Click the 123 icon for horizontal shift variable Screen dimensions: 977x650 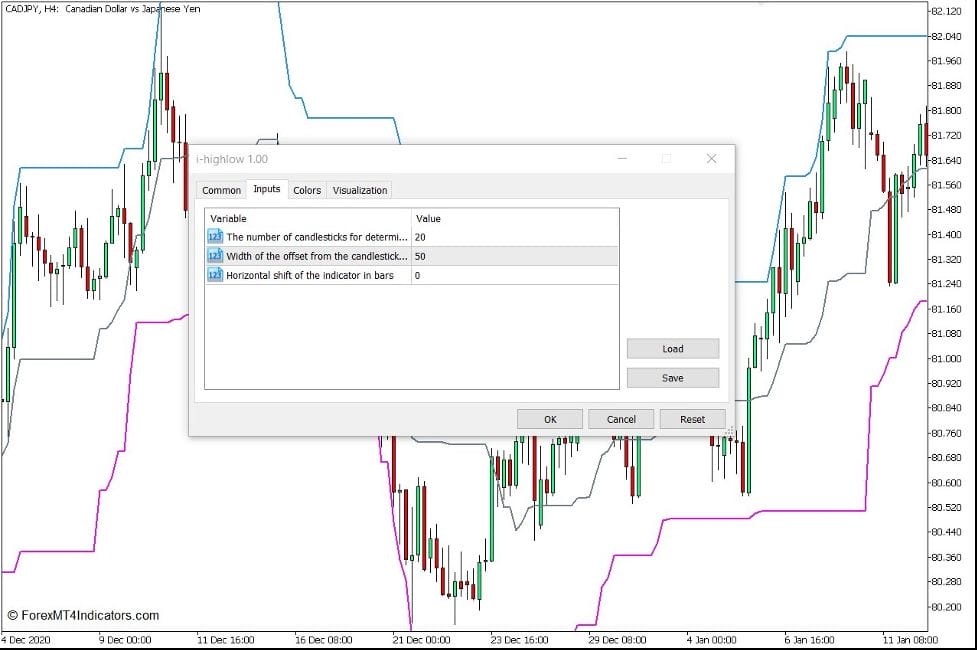click(213, 276)
